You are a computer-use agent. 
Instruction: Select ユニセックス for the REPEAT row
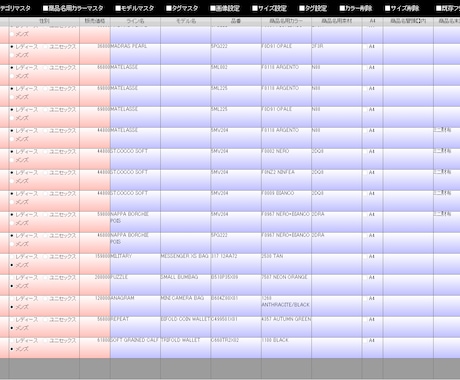point(46,320)
